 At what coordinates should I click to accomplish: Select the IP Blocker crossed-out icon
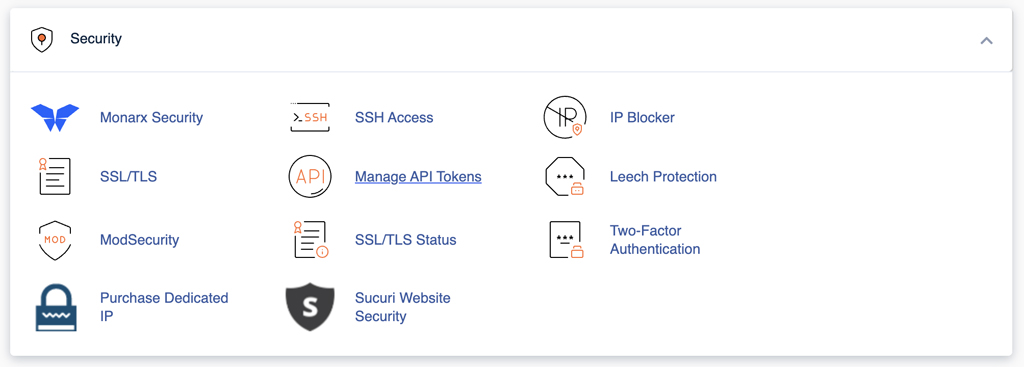565,118
